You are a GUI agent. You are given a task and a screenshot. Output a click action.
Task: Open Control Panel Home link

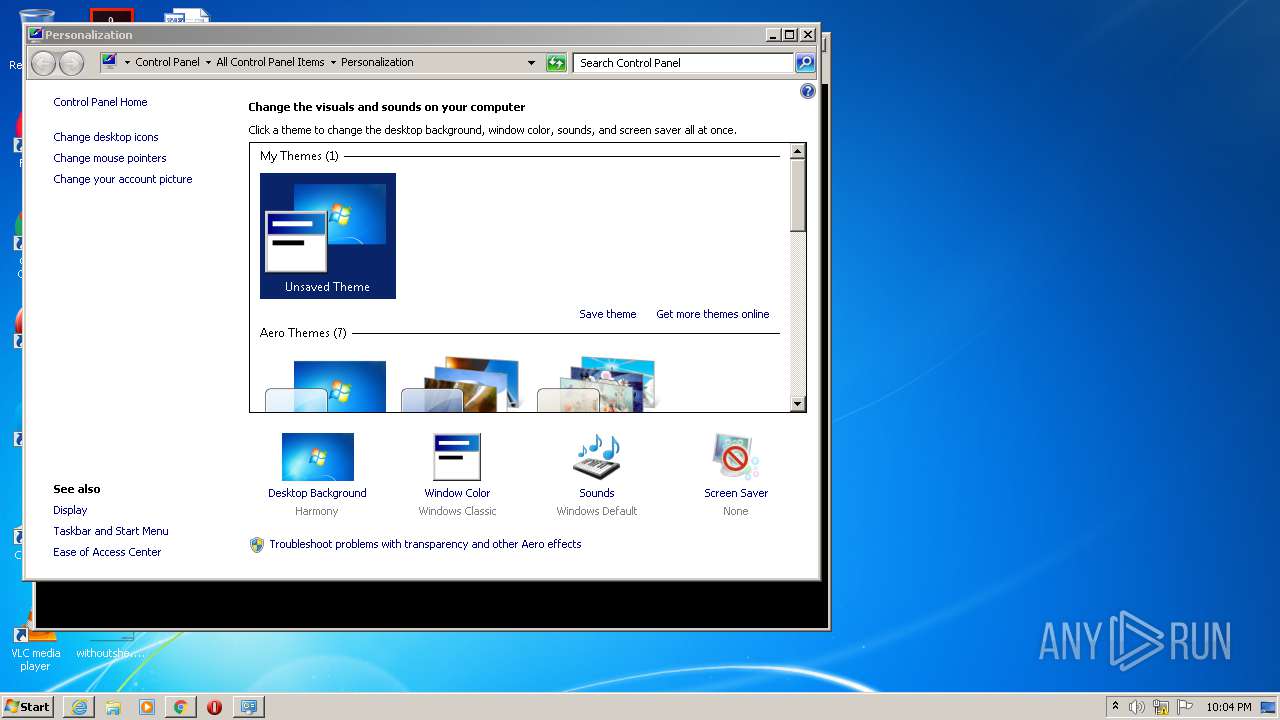[x=100, y=102]
